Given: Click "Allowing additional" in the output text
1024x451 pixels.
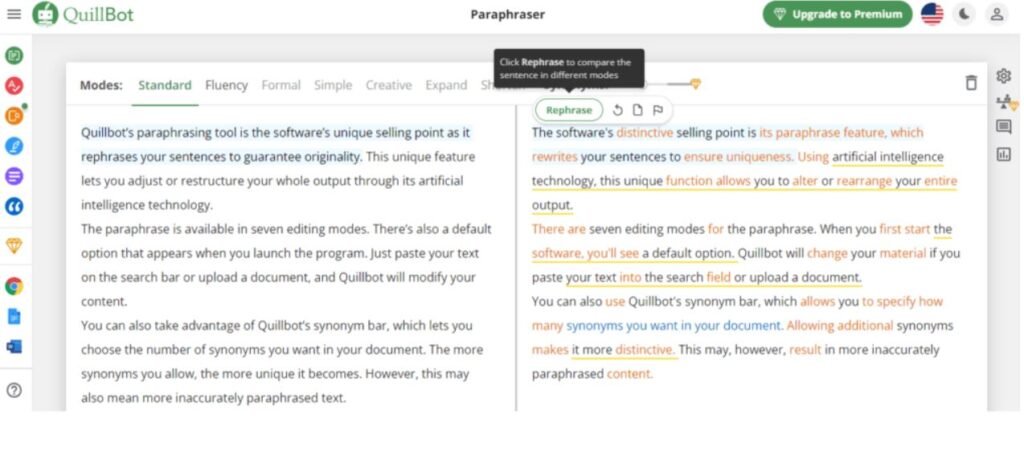Looking at the screenshot, I should click(x=840, y=326).
